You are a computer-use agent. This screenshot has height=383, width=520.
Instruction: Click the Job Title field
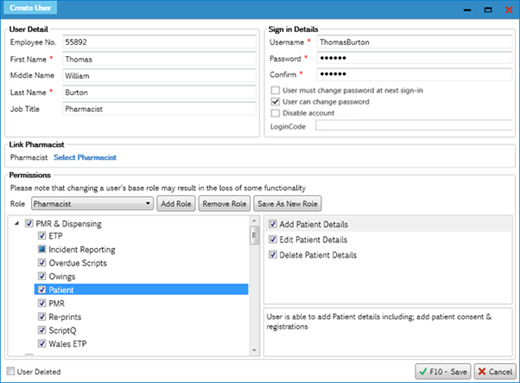(x=159, y=109)
